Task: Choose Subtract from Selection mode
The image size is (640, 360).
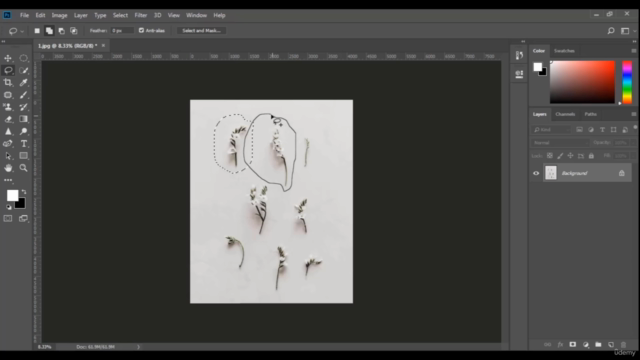Action: pos(62,31)
